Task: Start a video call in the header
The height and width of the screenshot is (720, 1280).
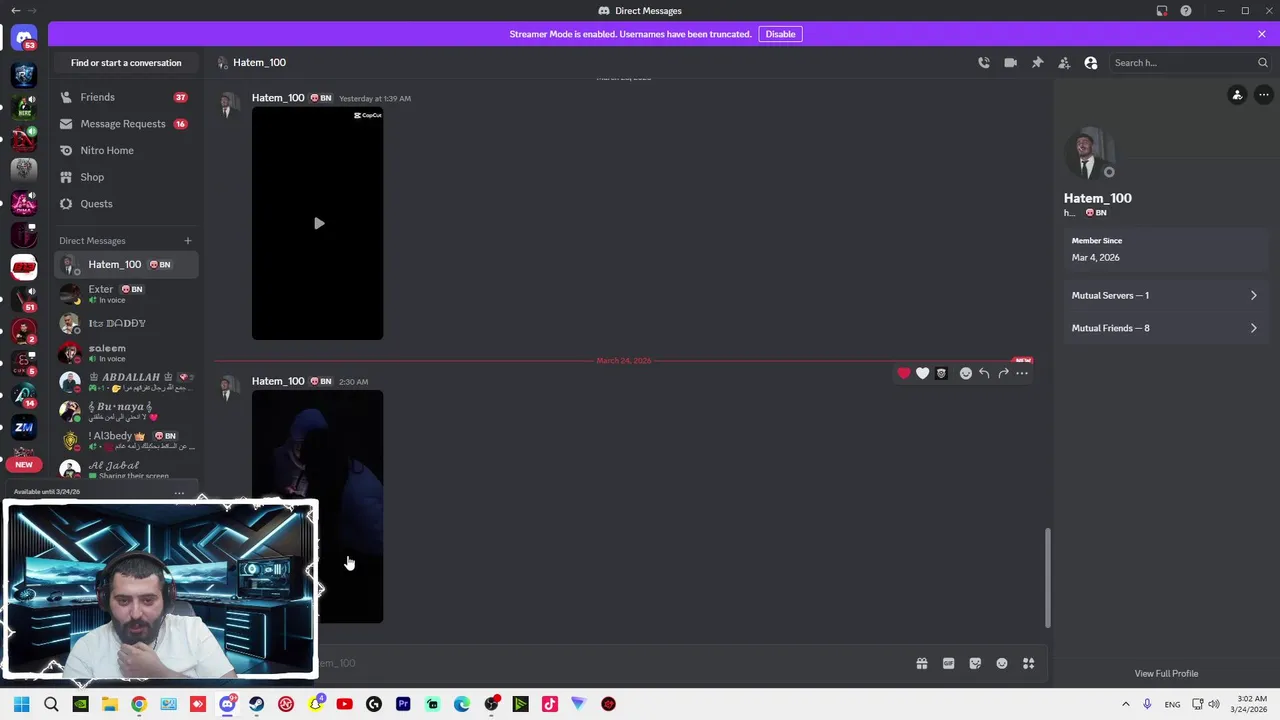Action: point(1010,63)
